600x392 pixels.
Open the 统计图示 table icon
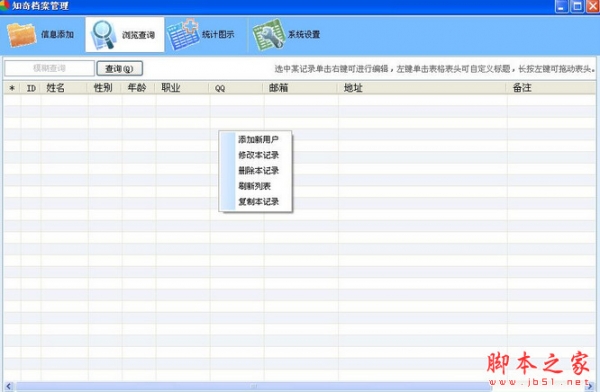coord(183,34)
